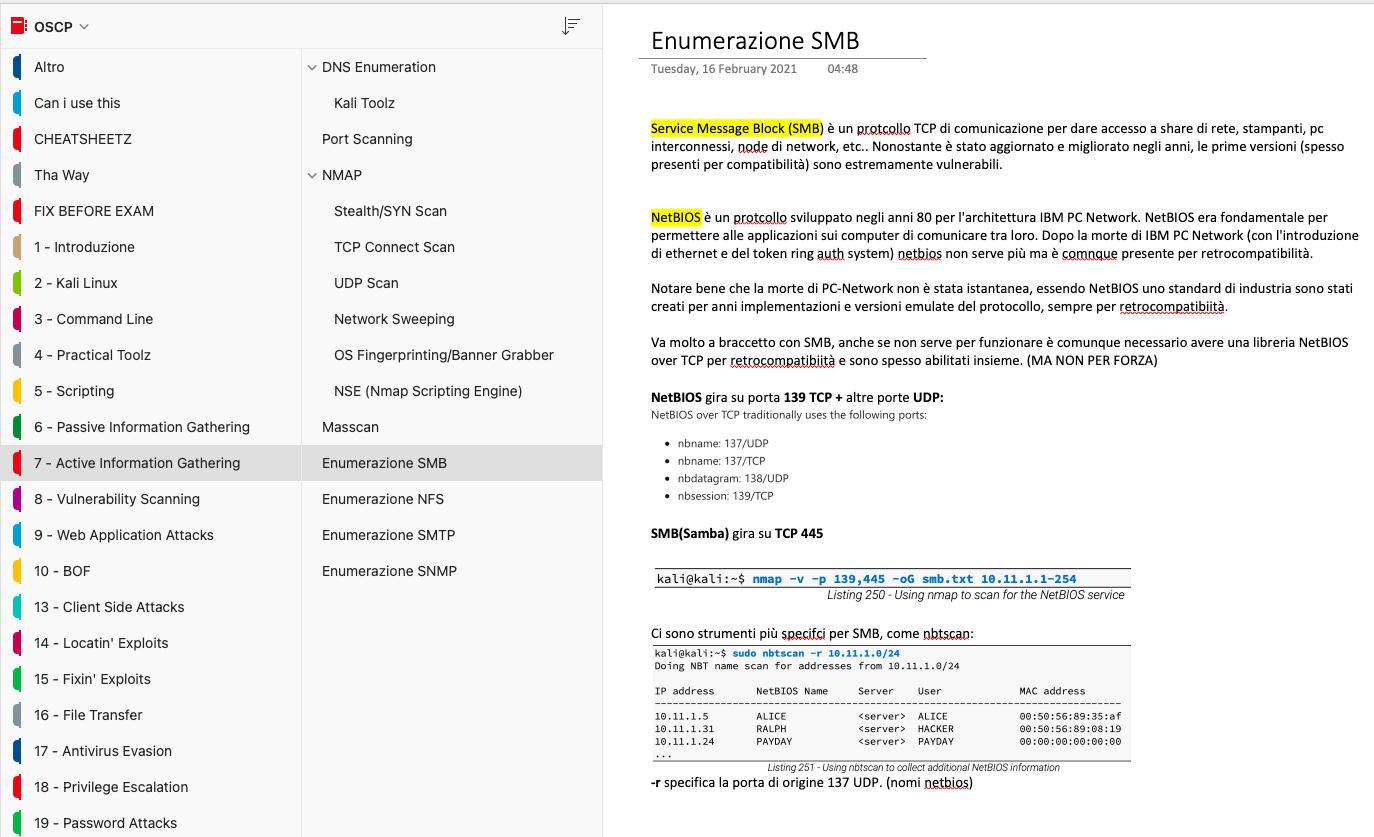
Task: Select the 5 - Scripting section
Action: (151, 391)
